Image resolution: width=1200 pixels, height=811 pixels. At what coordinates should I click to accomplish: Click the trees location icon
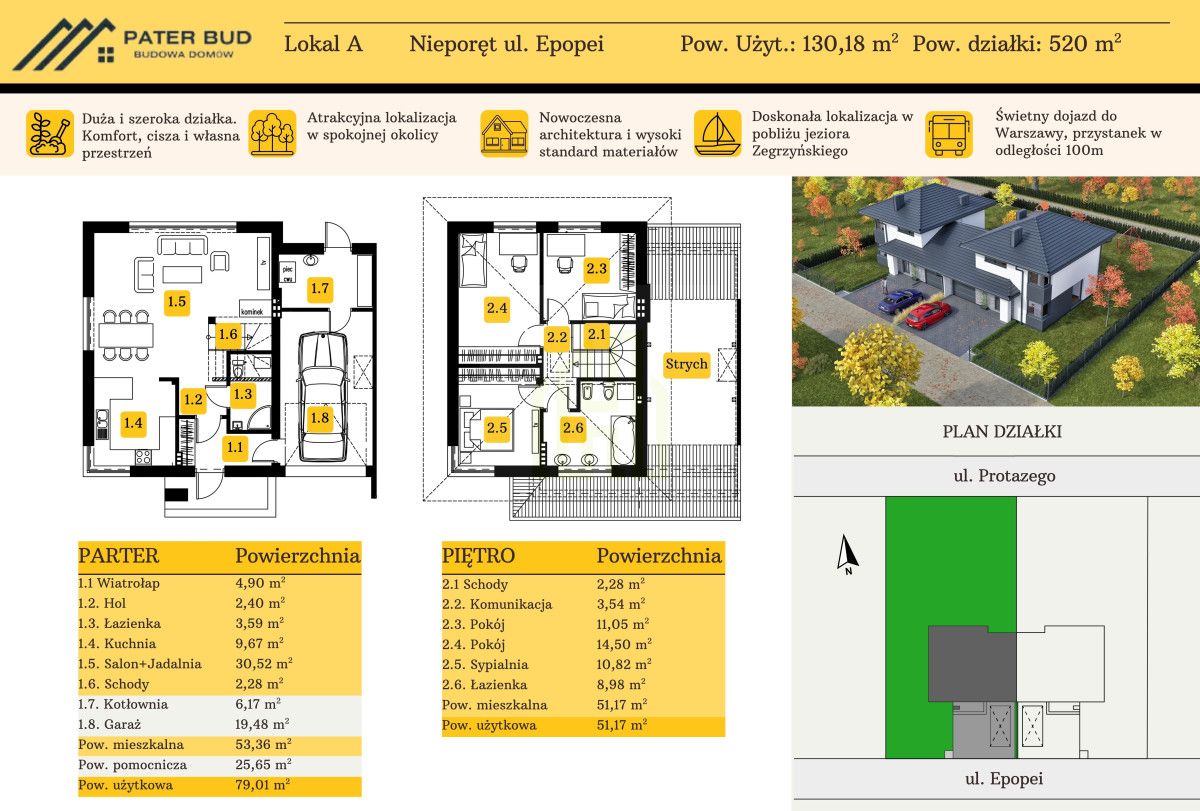point(273,134)
